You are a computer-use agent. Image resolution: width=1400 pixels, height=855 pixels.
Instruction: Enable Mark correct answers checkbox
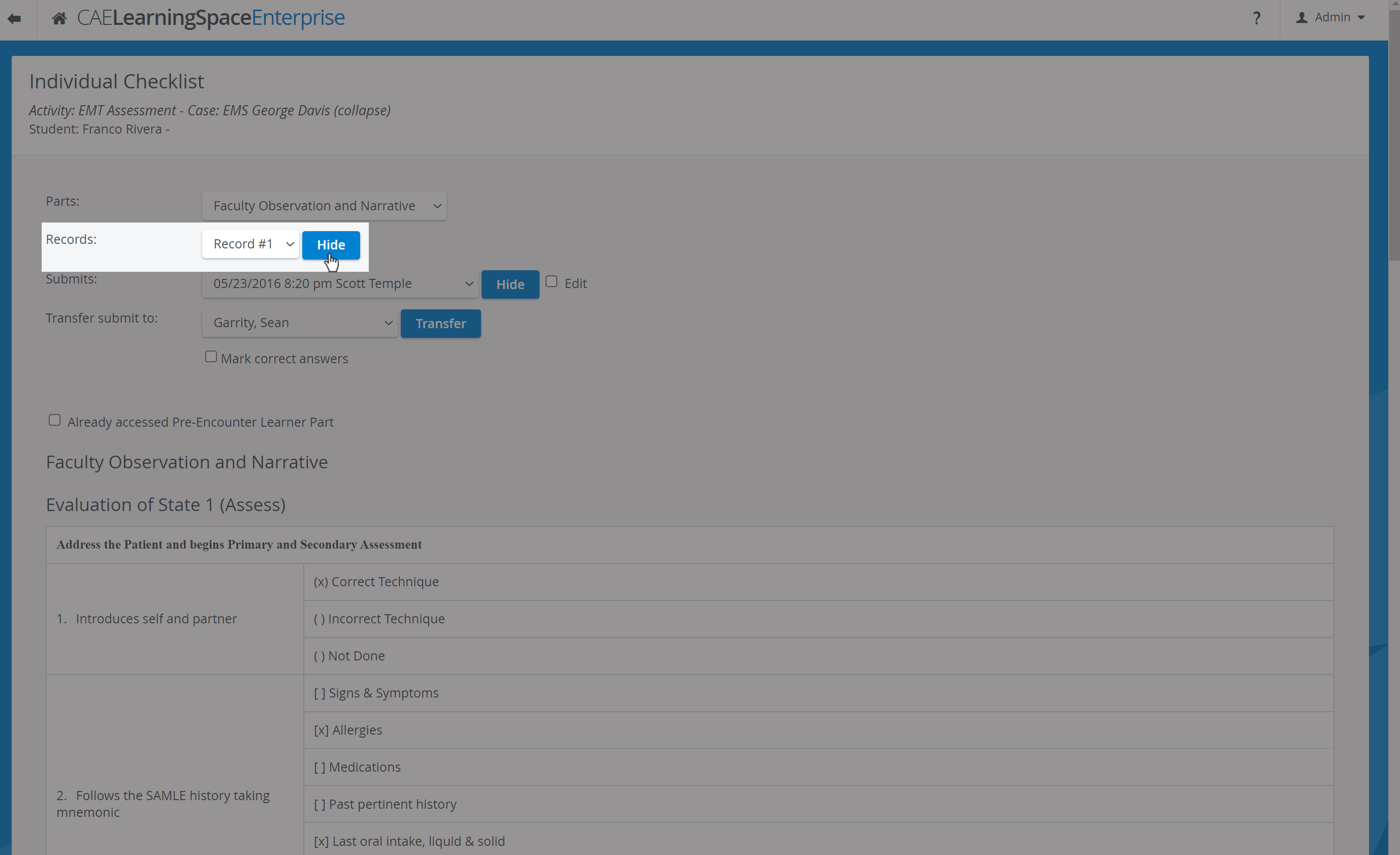[x=211, y=357]
